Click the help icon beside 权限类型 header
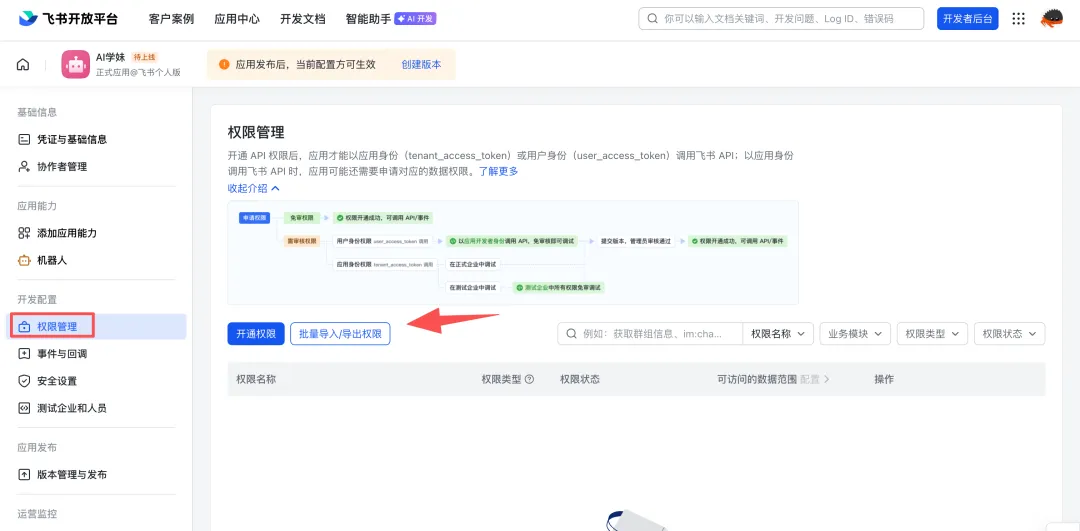This screenshot has width=1080, height=531. click(530, 379)
